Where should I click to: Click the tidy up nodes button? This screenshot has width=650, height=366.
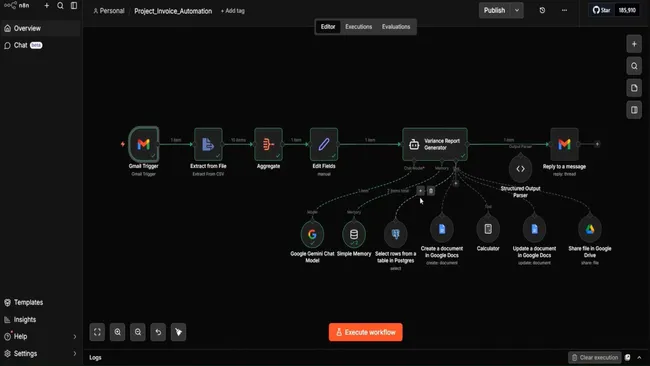click(178, 332)
